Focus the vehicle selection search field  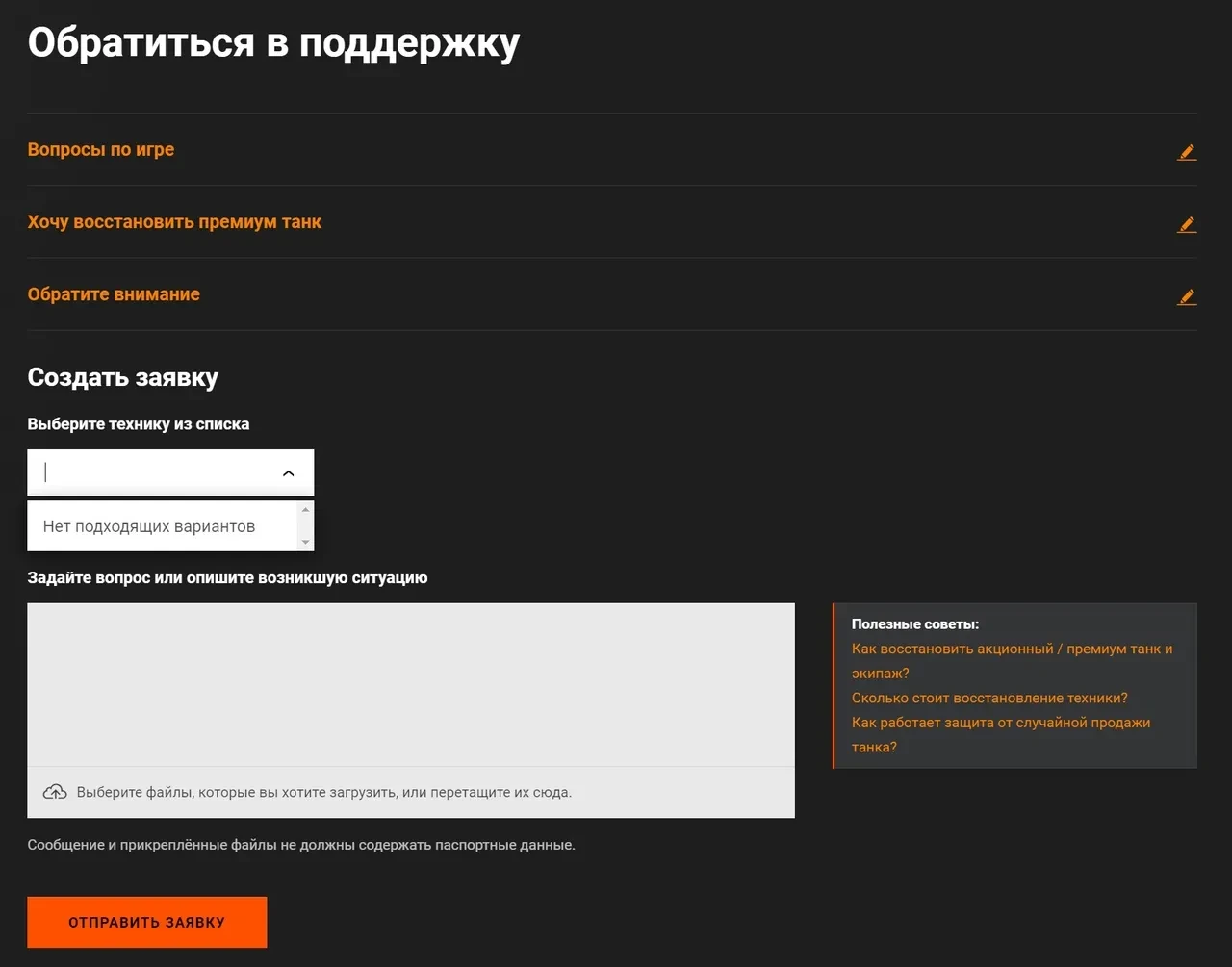pos(154,473)
